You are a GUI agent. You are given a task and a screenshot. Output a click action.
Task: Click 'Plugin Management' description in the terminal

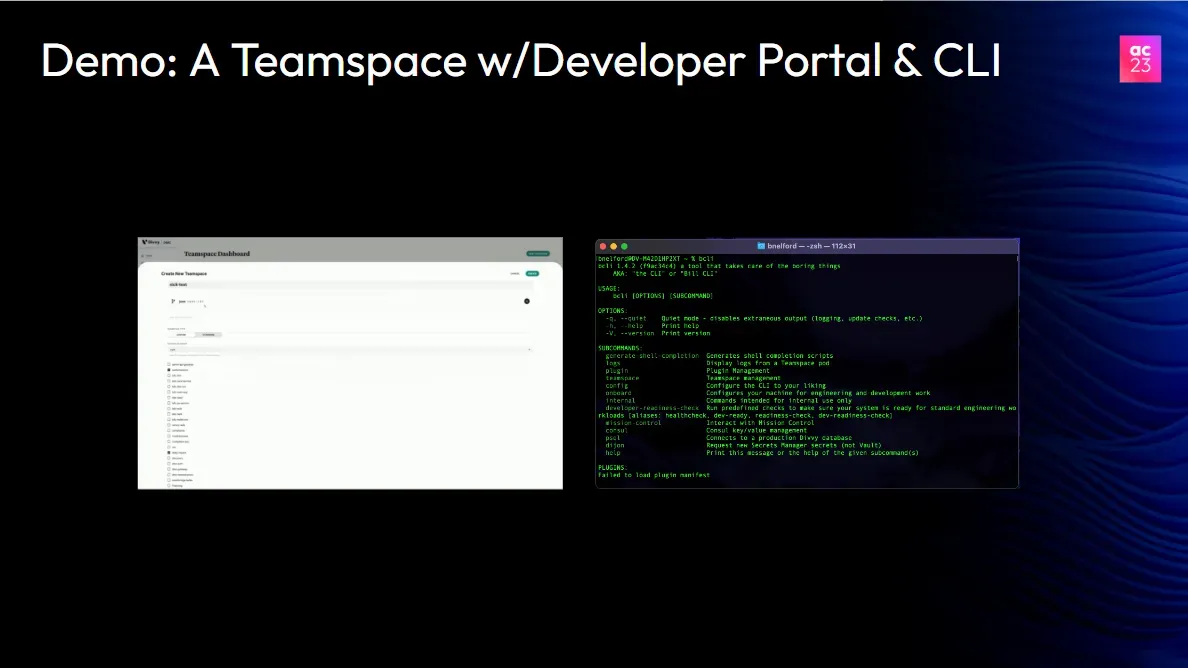coord(738,370)
